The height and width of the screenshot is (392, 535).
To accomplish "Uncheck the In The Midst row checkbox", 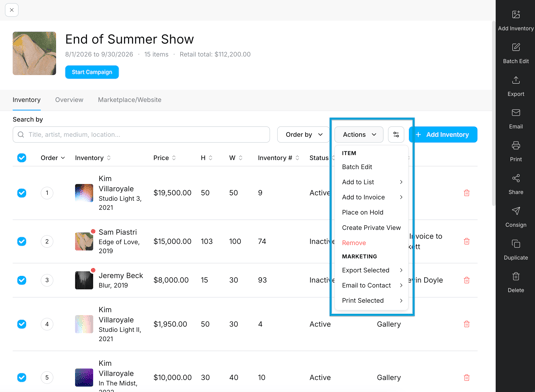I will pyautogui.click(x=21, y=377).
